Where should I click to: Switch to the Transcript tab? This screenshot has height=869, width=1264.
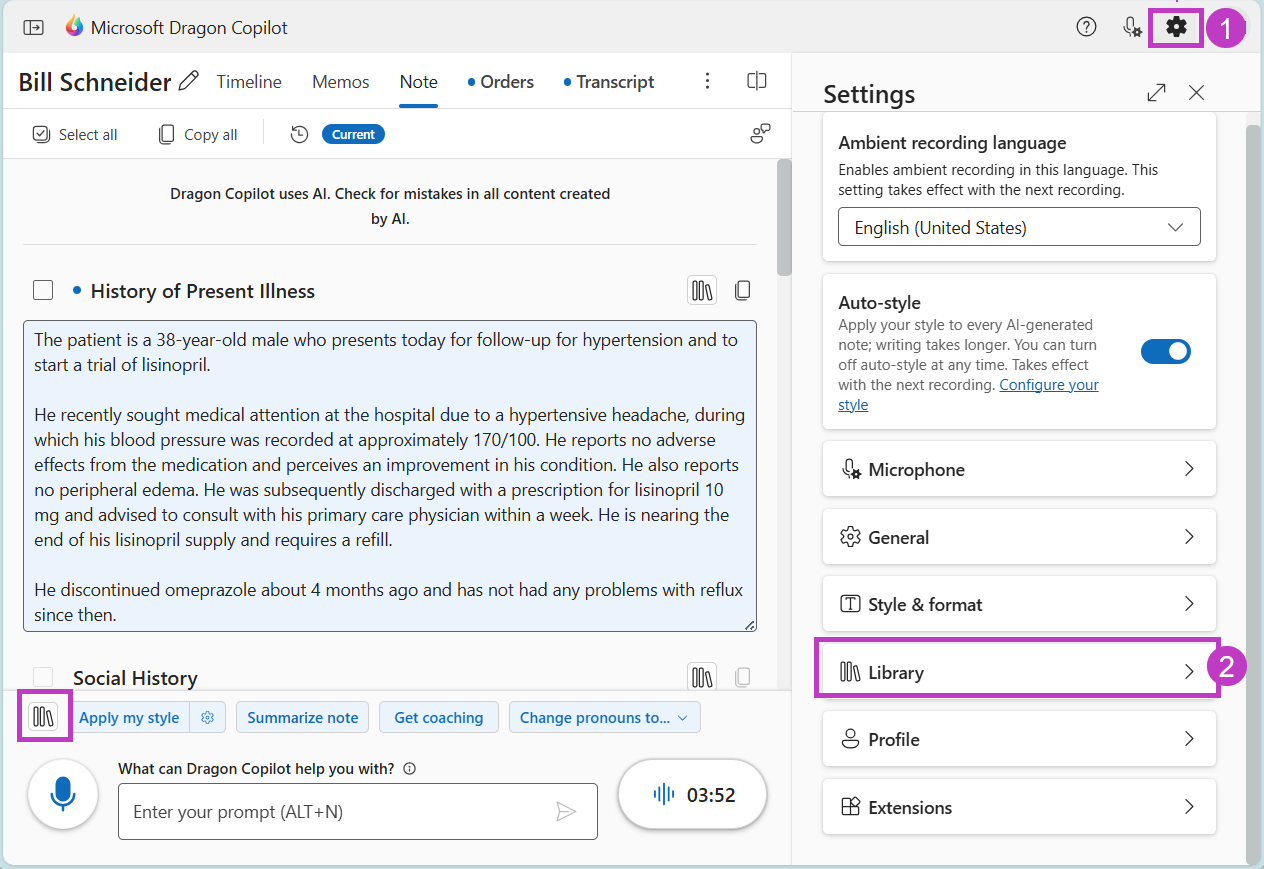tap(609, 82)
